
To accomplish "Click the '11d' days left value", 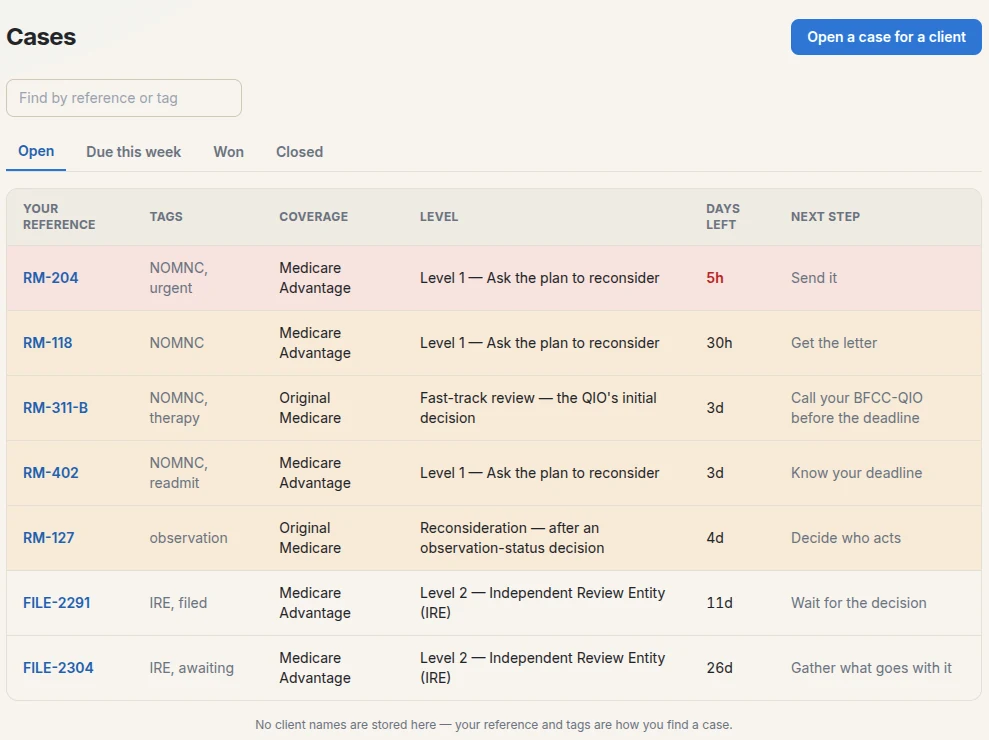I will 719,602.
